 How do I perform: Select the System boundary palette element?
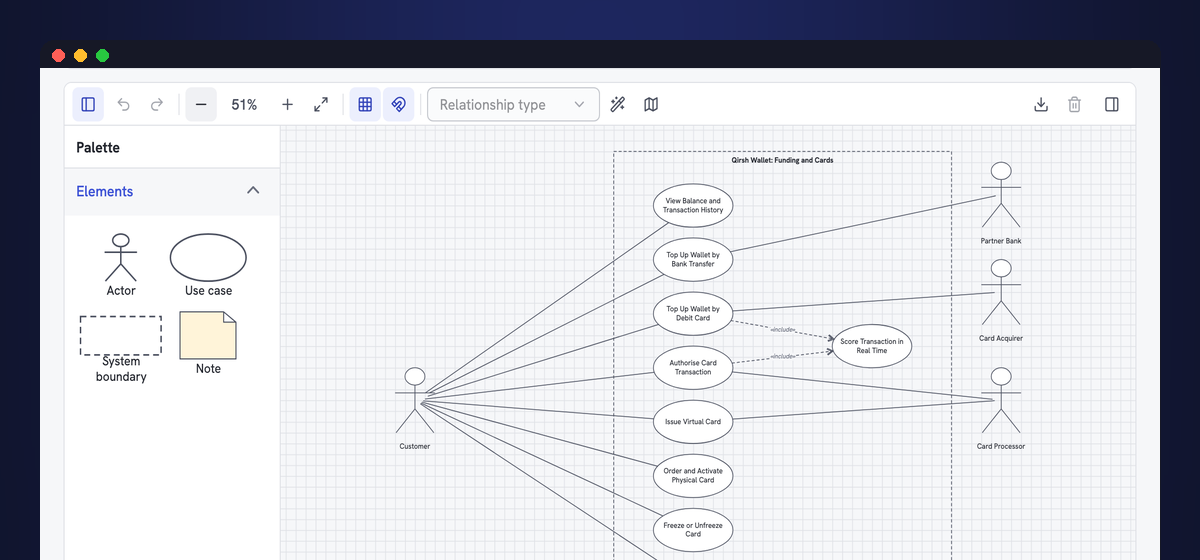pos(121,349)
